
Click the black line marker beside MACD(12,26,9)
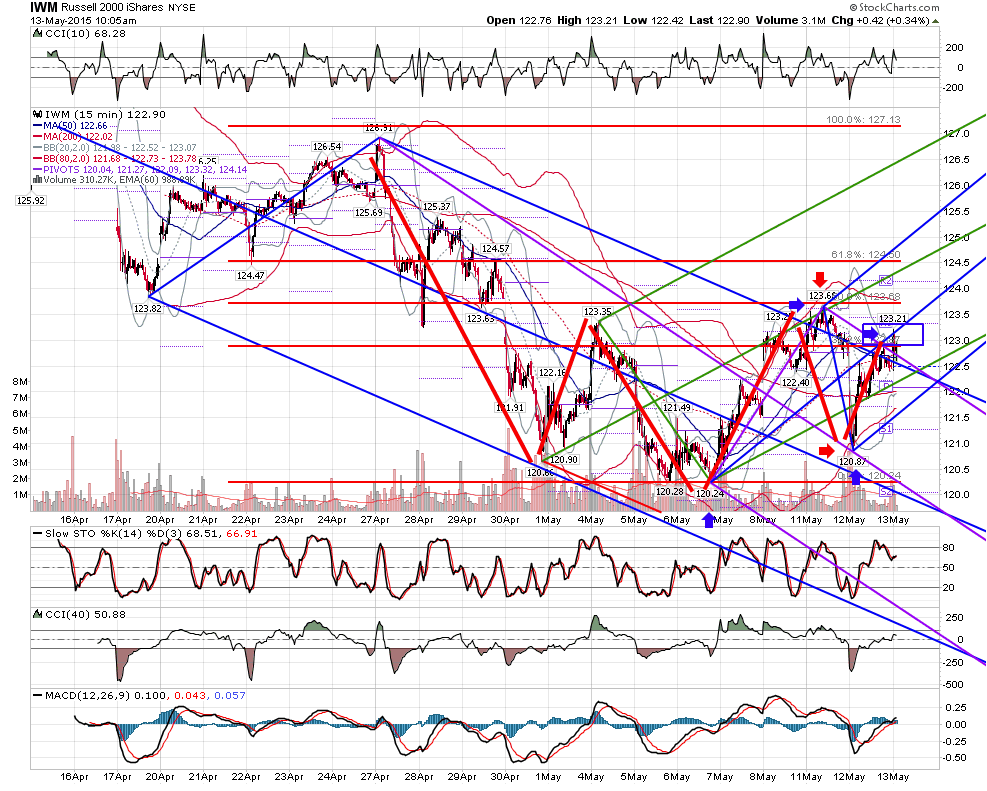(x=38, y=695)
